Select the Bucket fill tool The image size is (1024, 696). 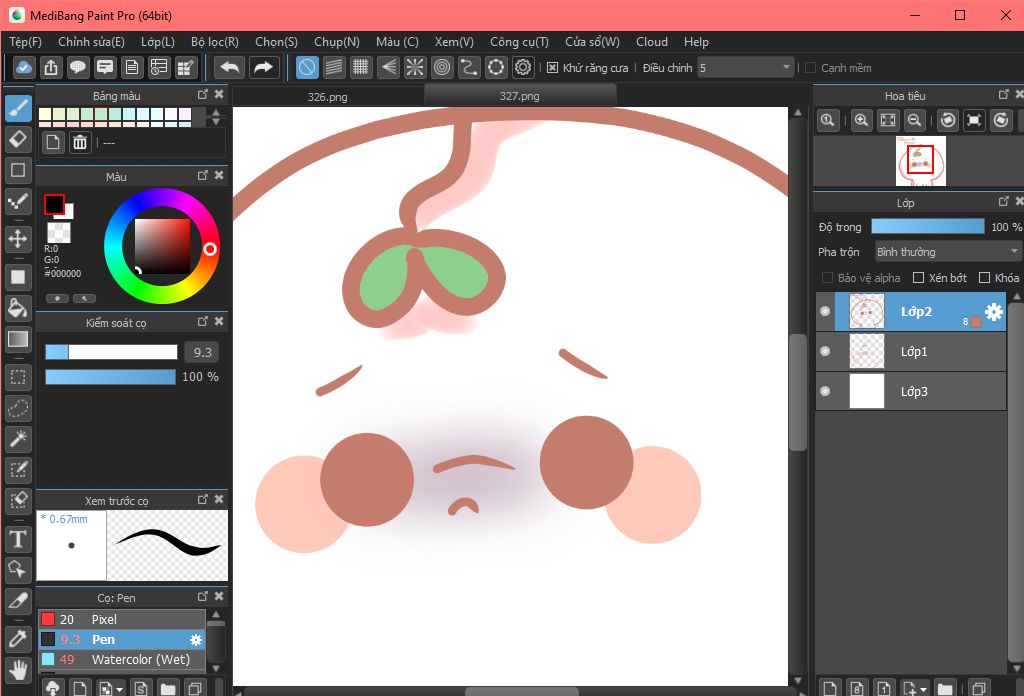(18, 308)
